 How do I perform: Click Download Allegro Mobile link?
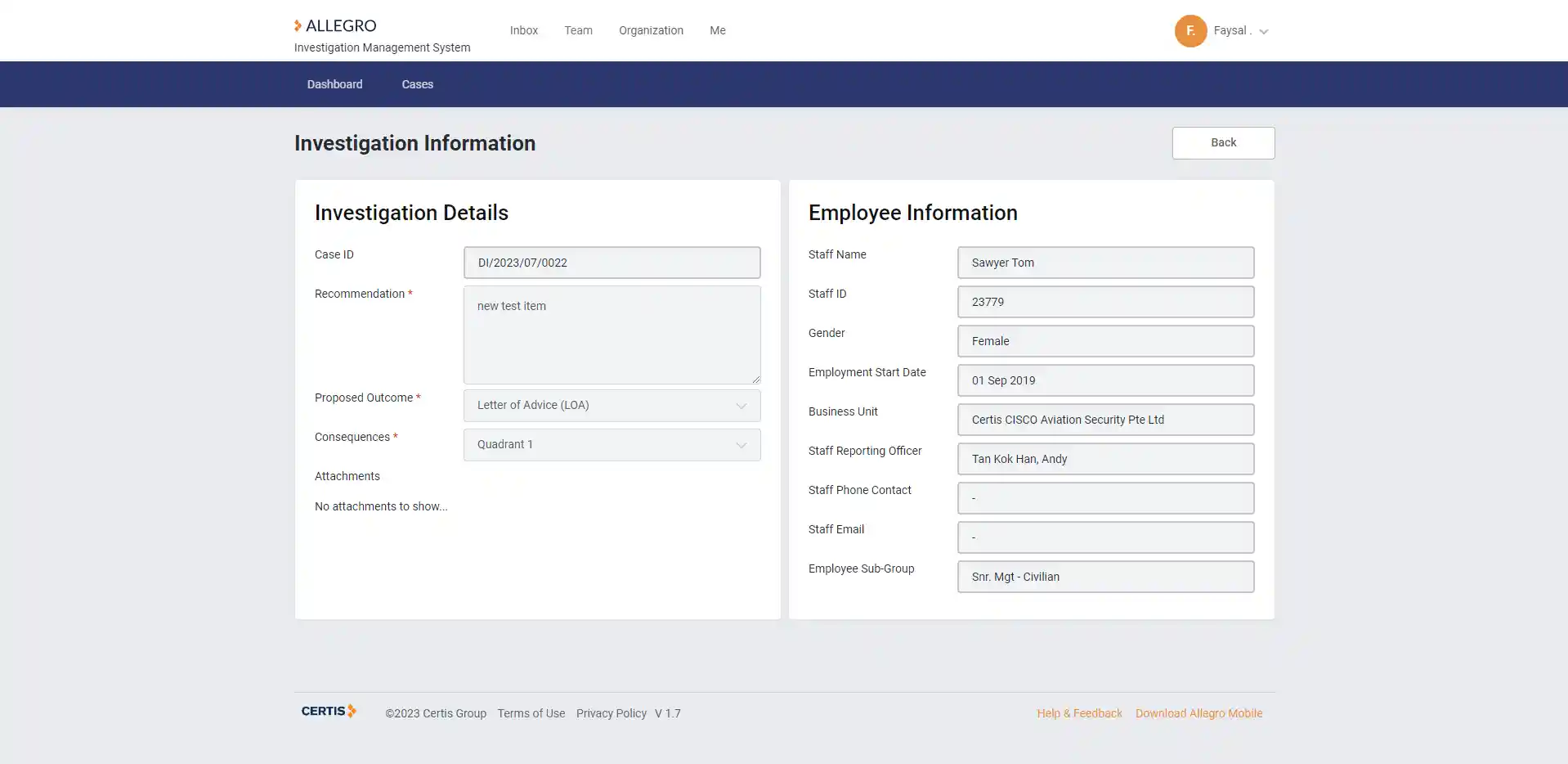click(x=1198, y=713)
